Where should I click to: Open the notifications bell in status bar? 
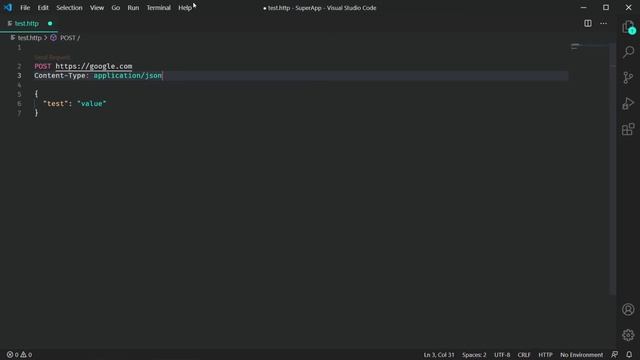click(629, 355)
